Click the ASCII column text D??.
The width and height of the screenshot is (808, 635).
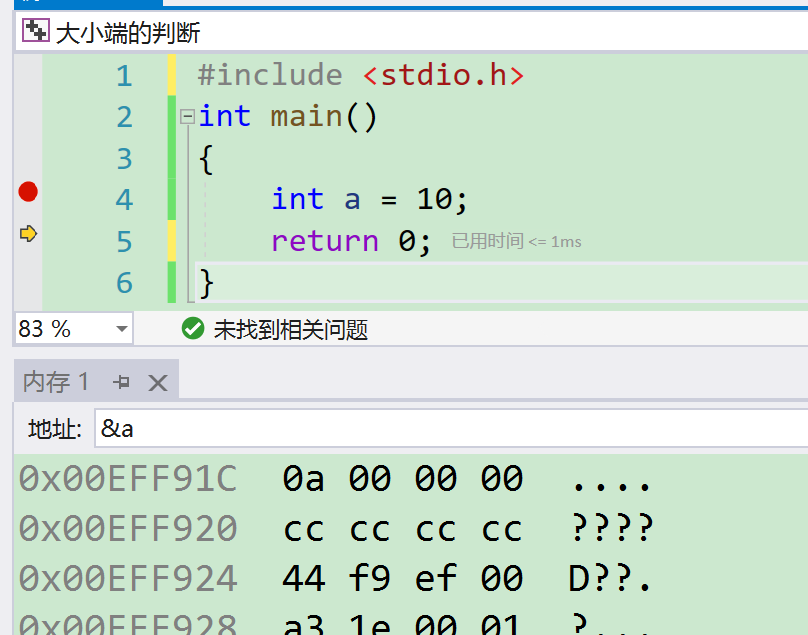point(611,578)
